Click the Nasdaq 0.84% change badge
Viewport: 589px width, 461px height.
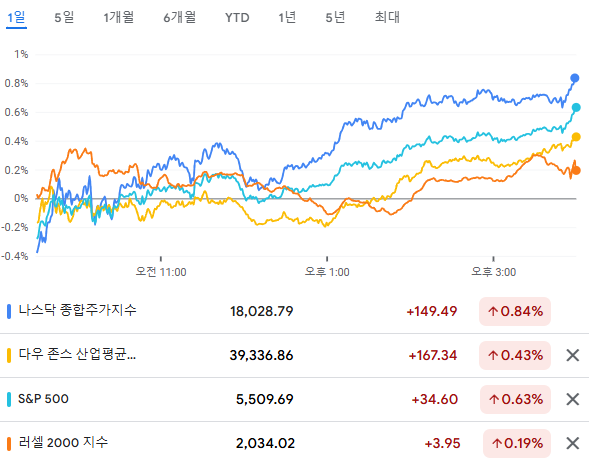pyautogui.click(x=515, y=311)
